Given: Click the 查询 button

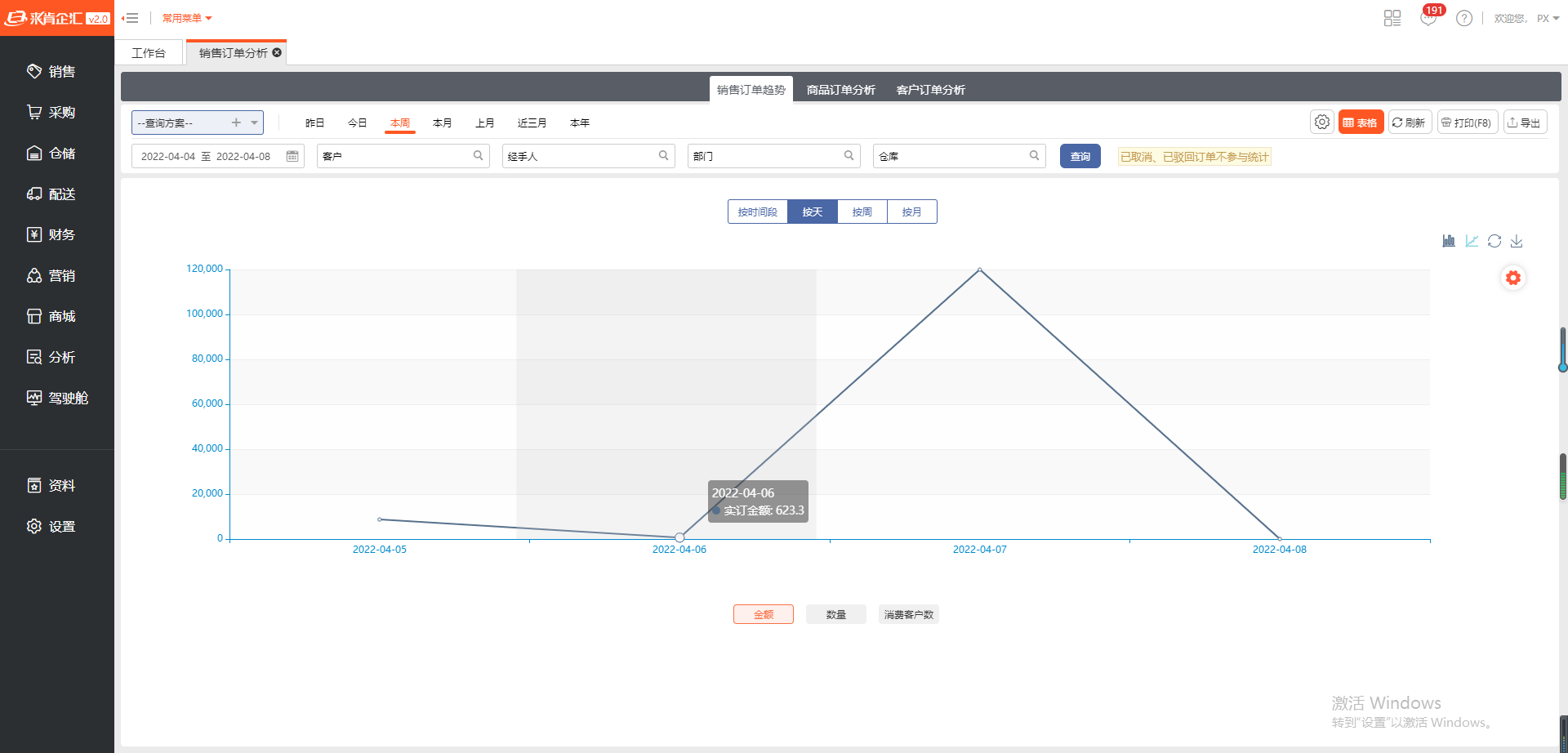Looking at the screenshot, I should point(1080,157).
